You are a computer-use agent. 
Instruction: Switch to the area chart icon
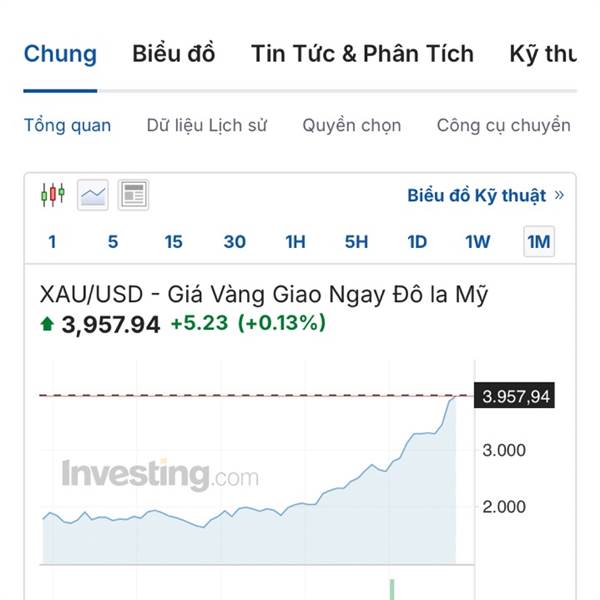93,194
